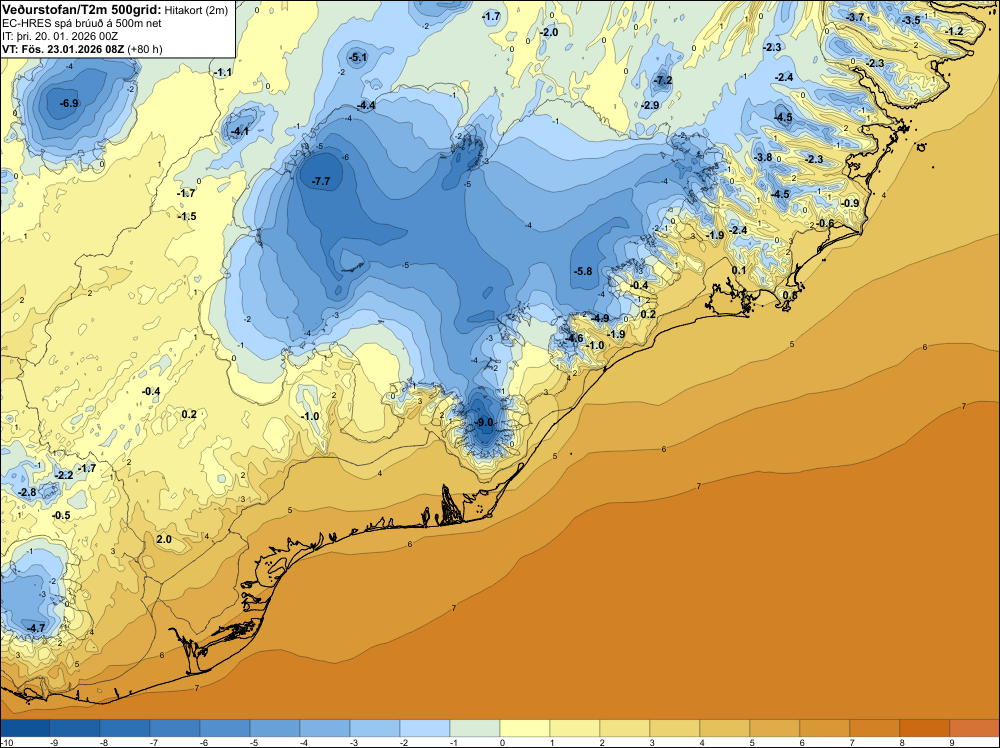Select the -2.0 temperature label near top
This screenshot has width=1000, height=748.
pos(548,33)
